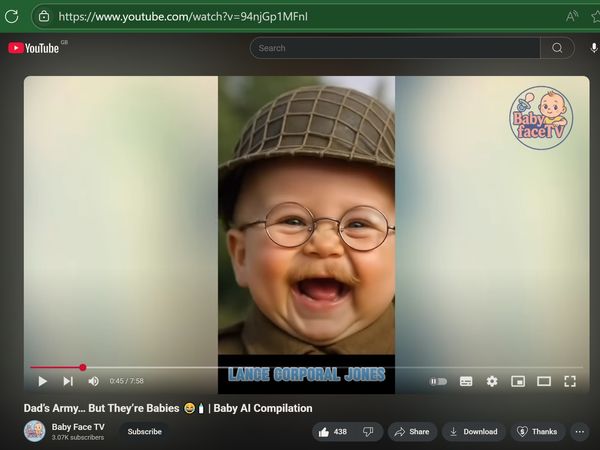Play the video
Screen dimensions: 600x450
(42, 381)
